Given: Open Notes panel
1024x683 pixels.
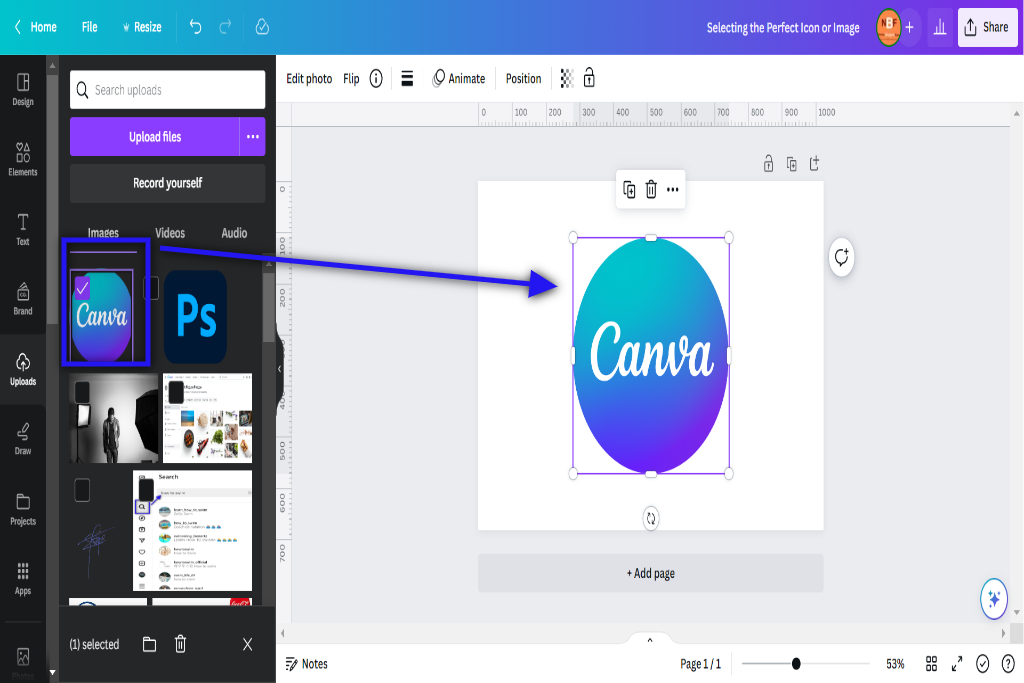Looking at the screenshot, I should pyautogui.click(x=306, y=664).
